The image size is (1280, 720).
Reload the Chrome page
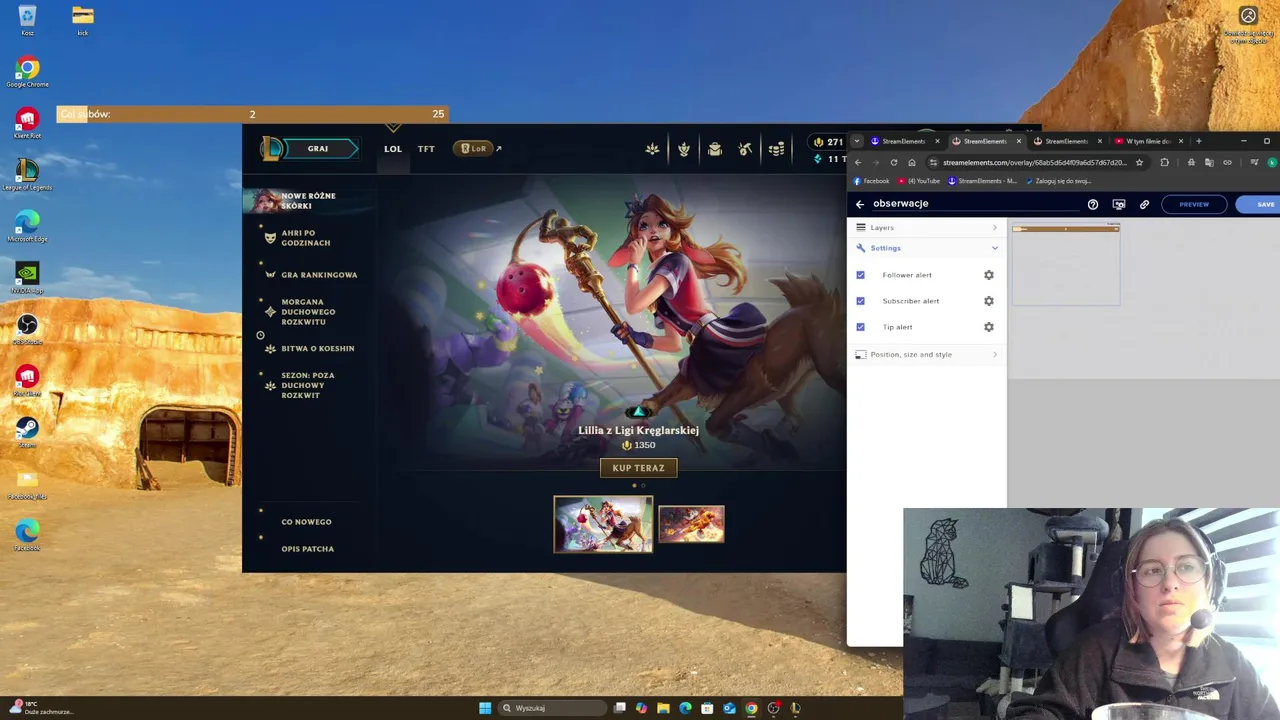893,162
